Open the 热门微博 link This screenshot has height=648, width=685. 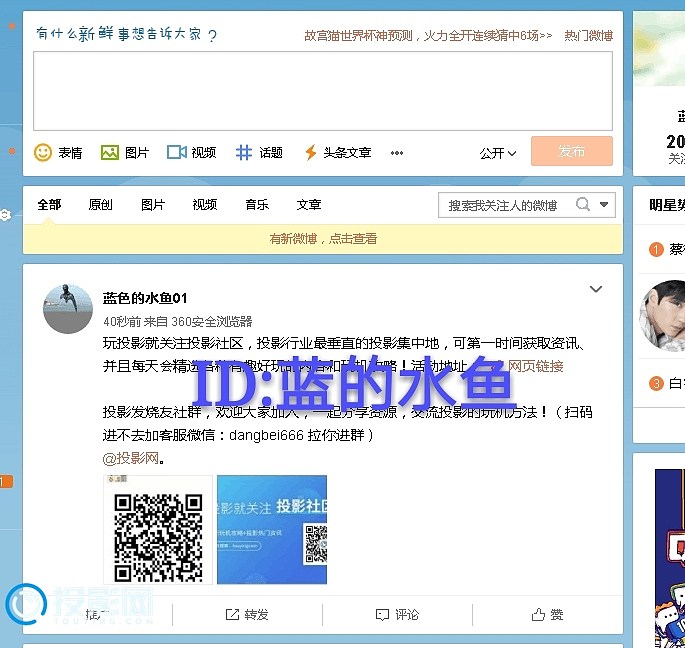[x=588, y=35]
